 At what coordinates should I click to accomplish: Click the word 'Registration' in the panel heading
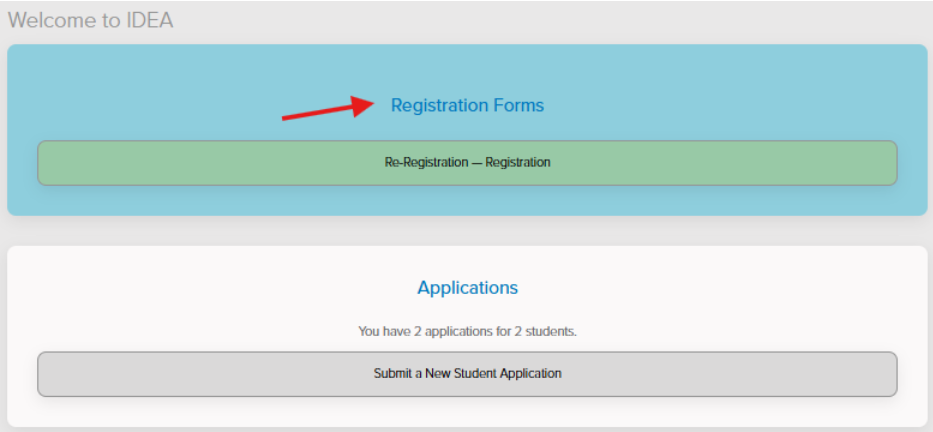point(439,105)
